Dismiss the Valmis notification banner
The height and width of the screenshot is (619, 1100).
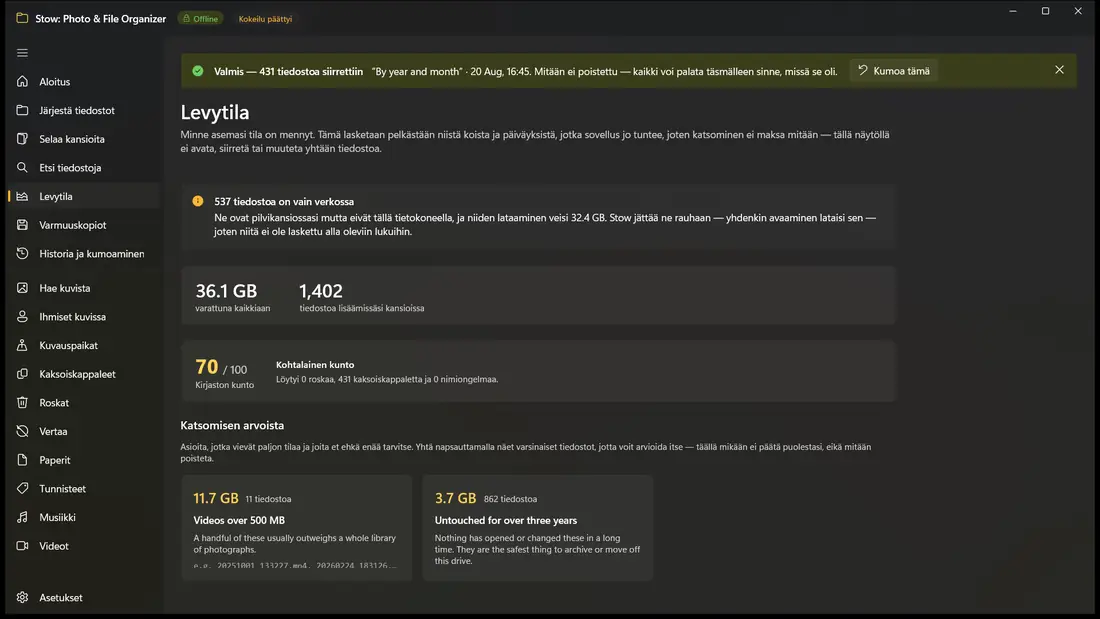tap(1059, 70)
